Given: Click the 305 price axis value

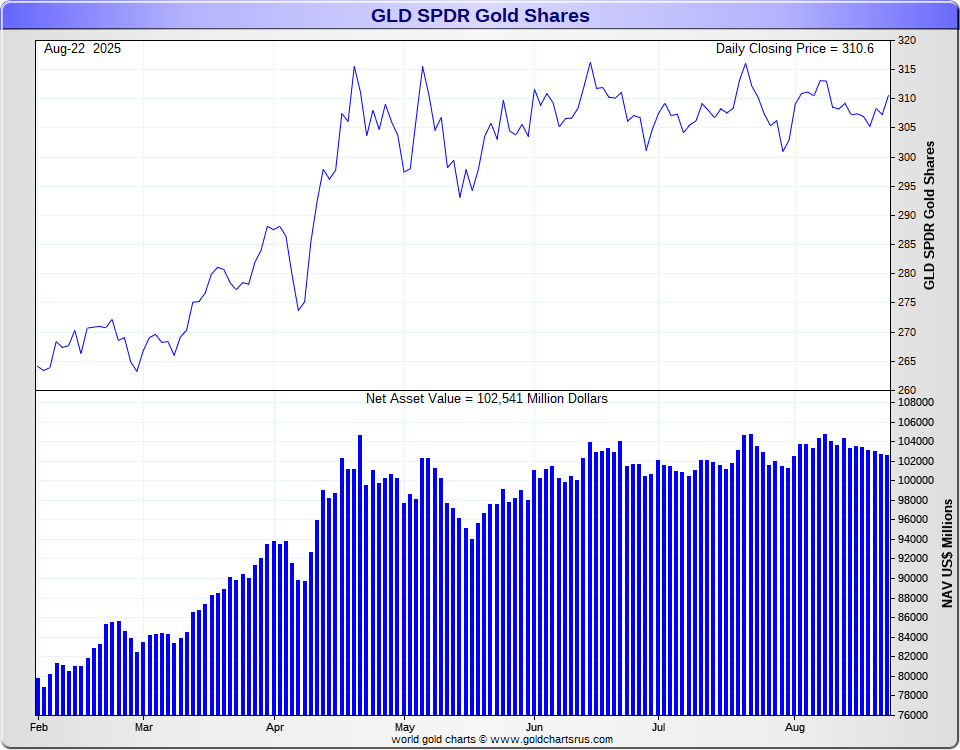Looking at the screenshot, I should tap(907, 127).
